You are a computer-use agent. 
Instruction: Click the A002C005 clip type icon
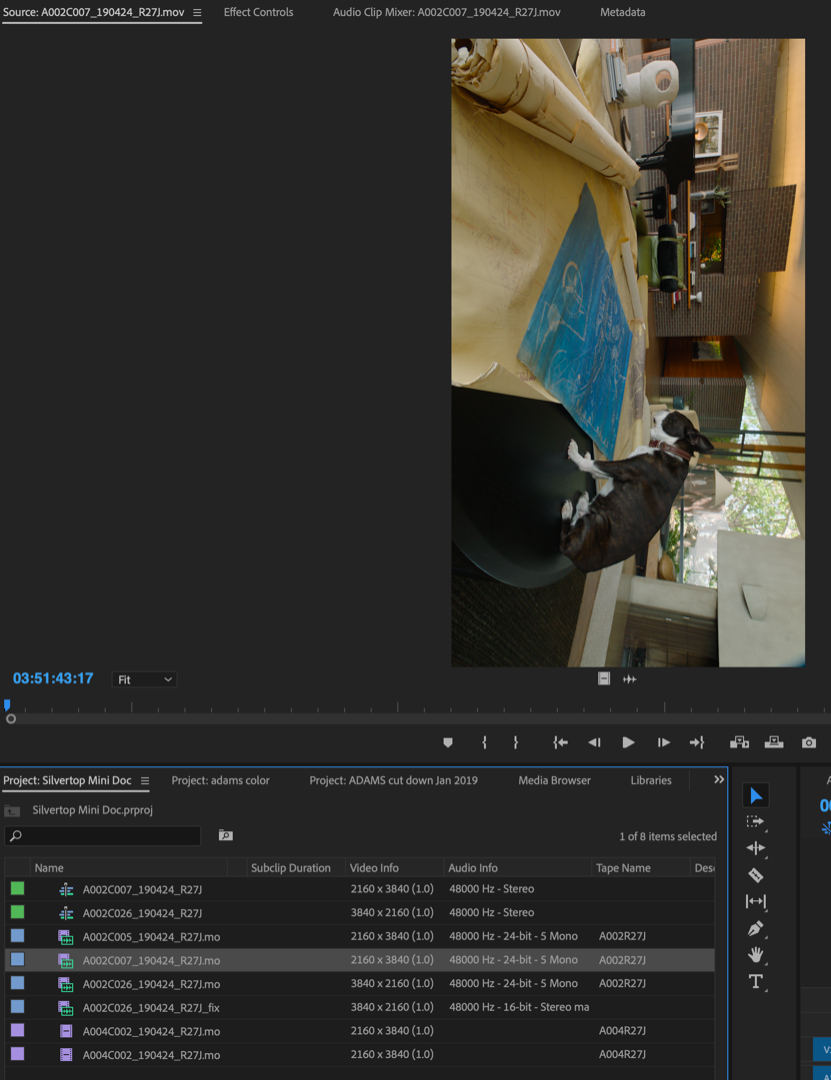[65, 937]
